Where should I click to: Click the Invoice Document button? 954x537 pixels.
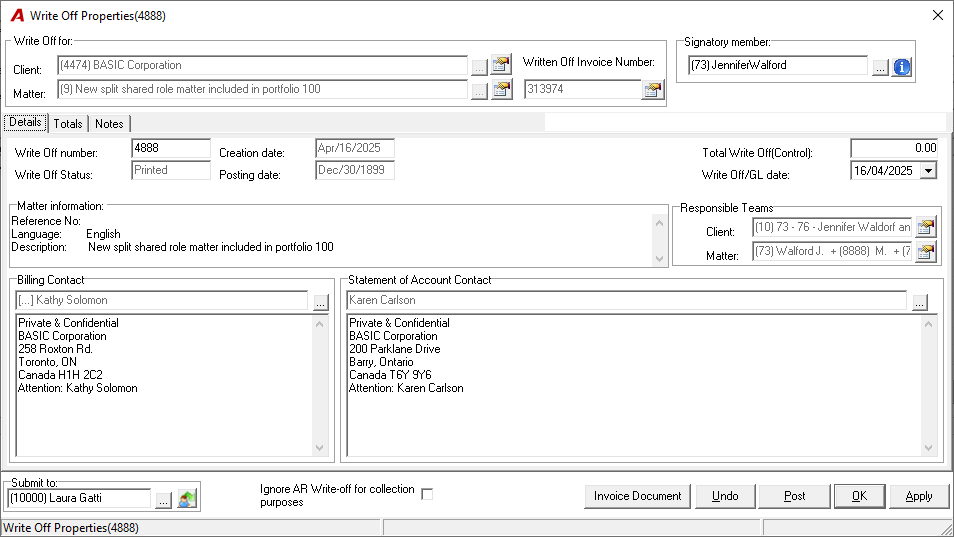click(638, 496)
